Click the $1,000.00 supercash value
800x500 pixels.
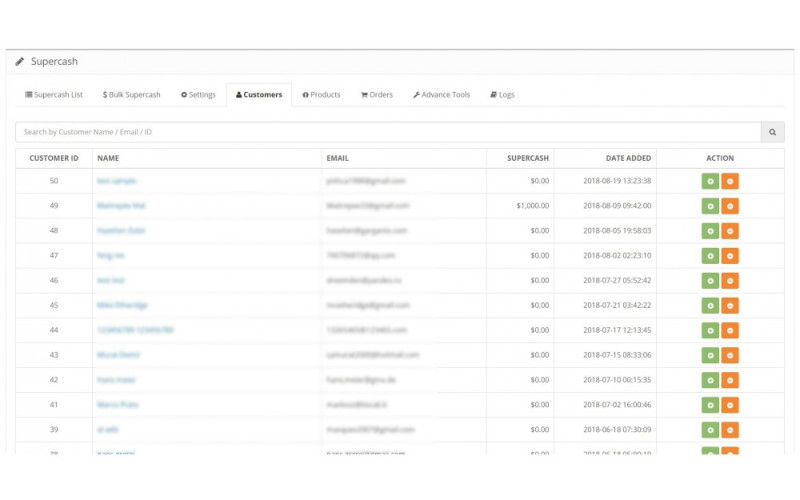click(x=533, y=206)
